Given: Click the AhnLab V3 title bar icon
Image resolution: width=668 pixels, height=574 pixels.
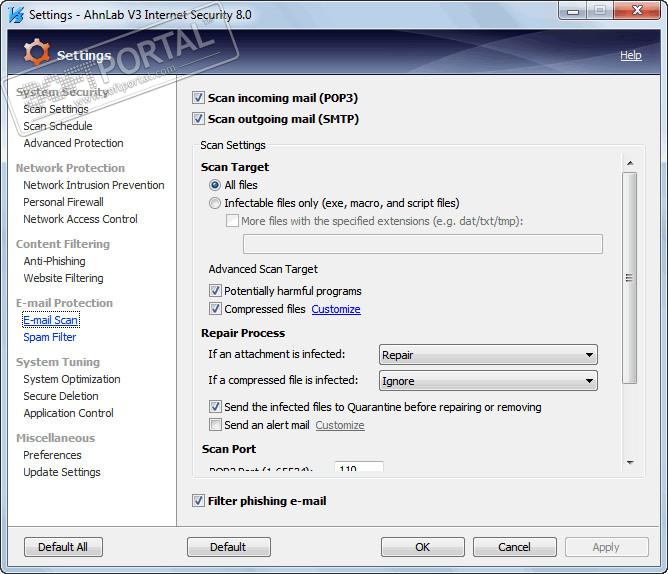Looking at the screenshot, I should coord(16,14).
